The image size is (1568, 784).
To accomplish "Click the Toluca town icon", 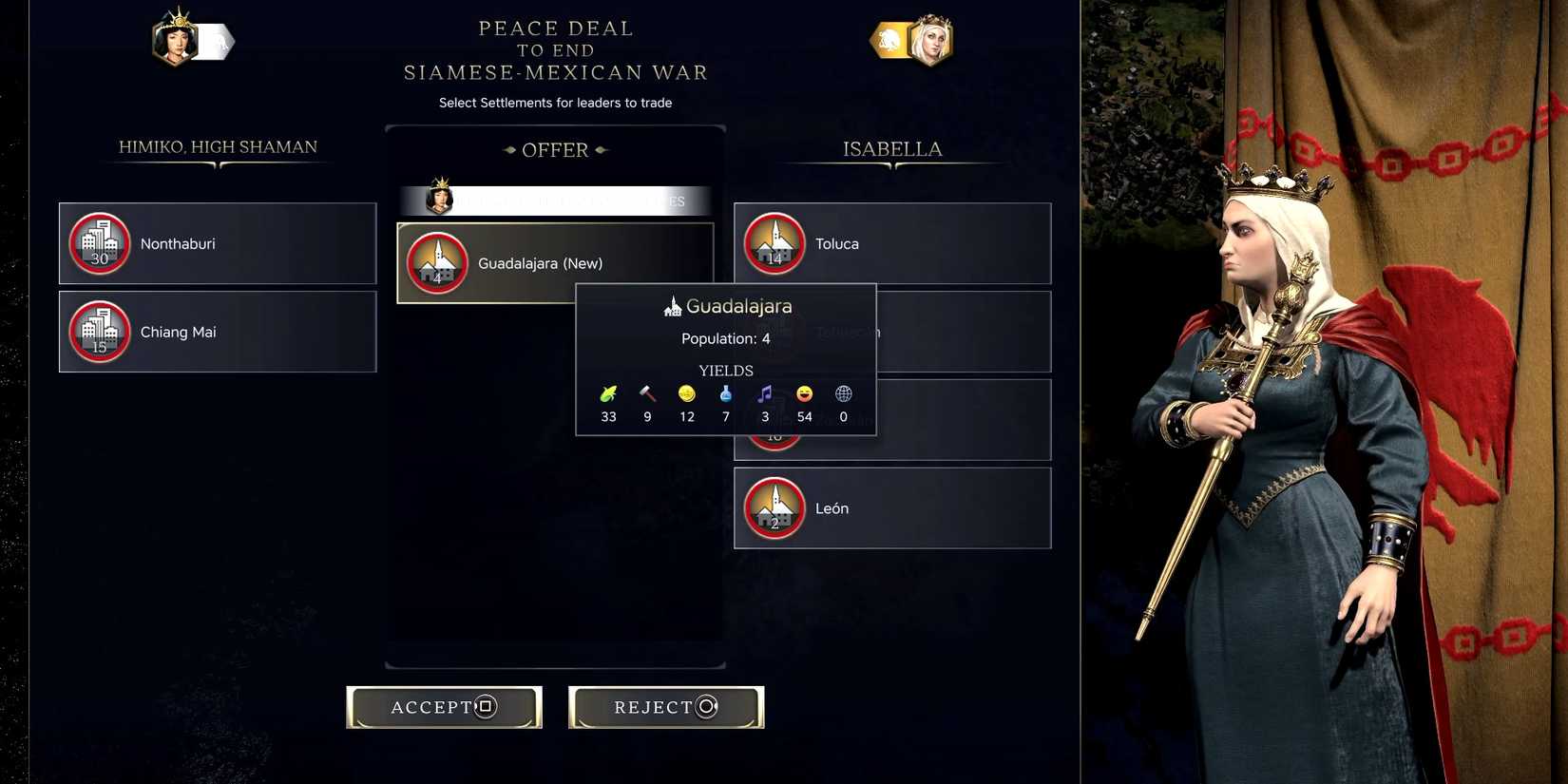I will pos(774,243).
